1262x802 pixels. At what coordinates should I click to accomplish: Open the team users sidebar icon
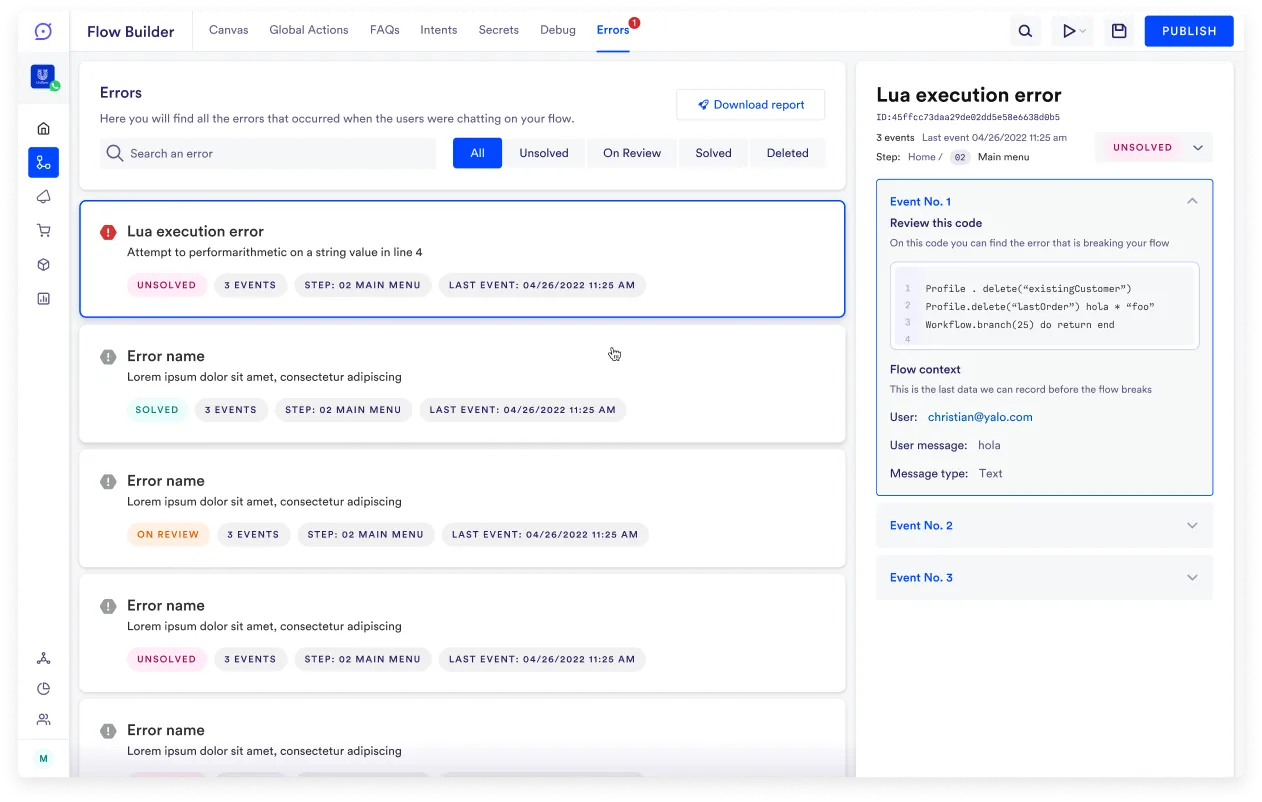click(x=43, y=719)
